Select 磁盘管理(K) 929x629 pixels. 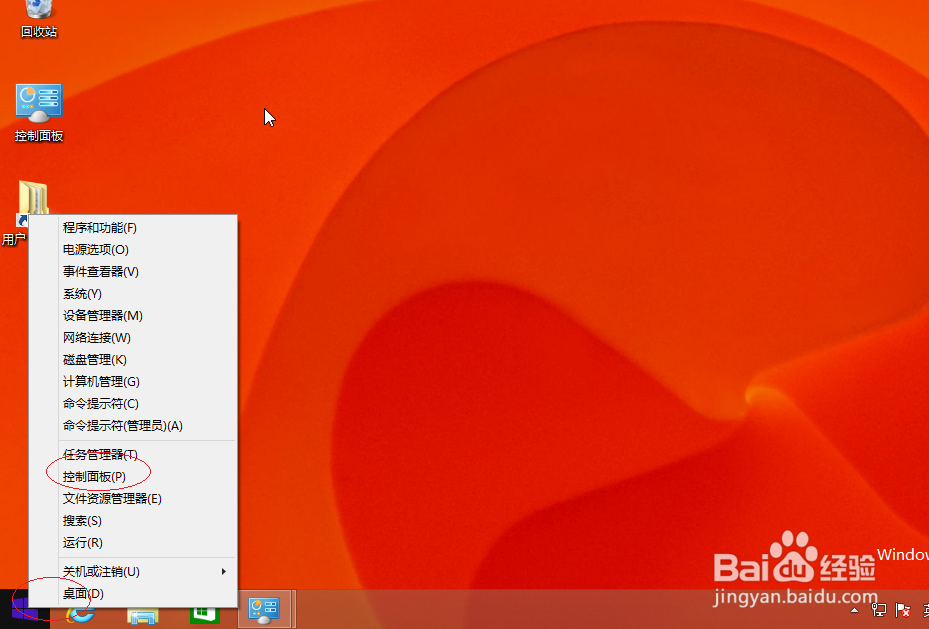click(133, 360)
